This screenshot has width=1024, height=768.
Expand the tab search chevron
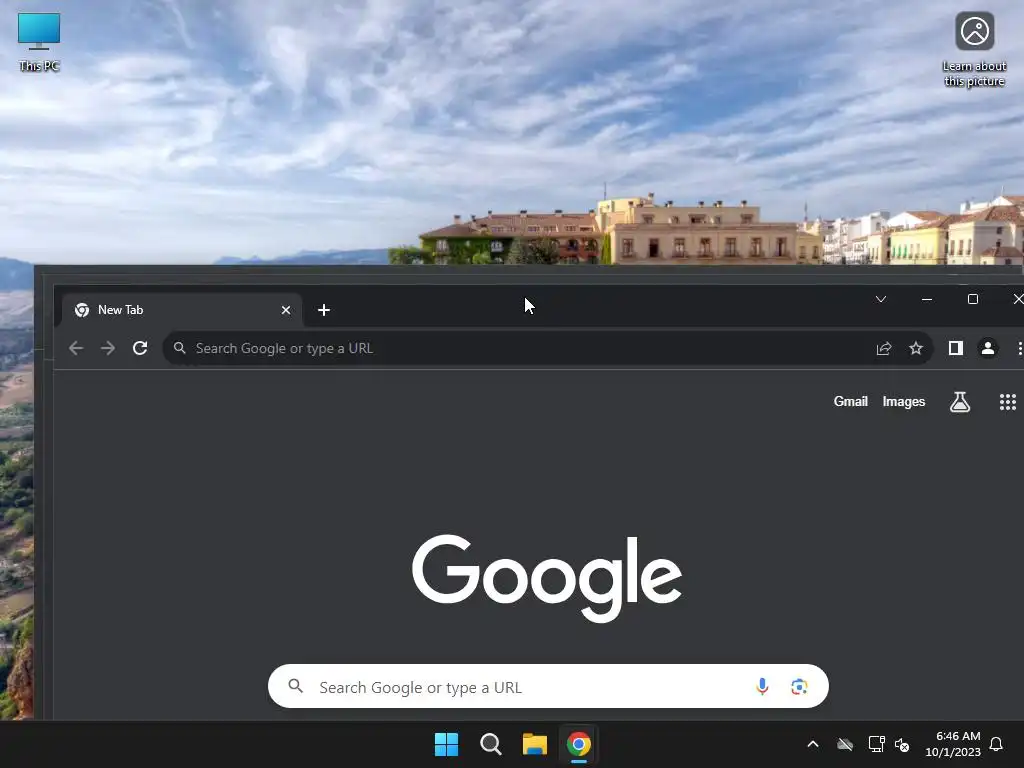click(881, 299)
